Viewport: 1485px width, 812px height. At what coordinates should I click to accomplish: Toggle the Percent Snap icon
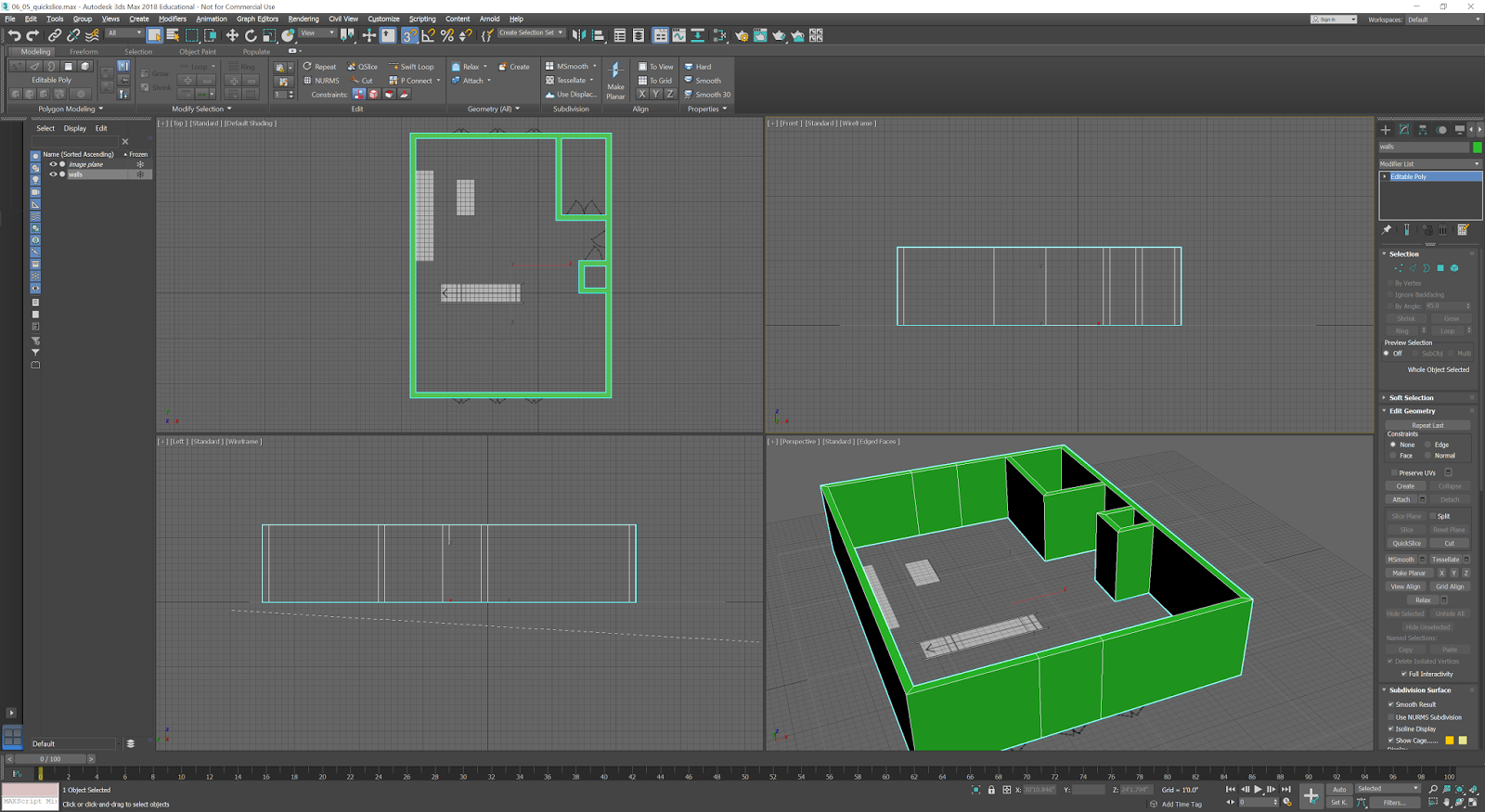point(447,35)
